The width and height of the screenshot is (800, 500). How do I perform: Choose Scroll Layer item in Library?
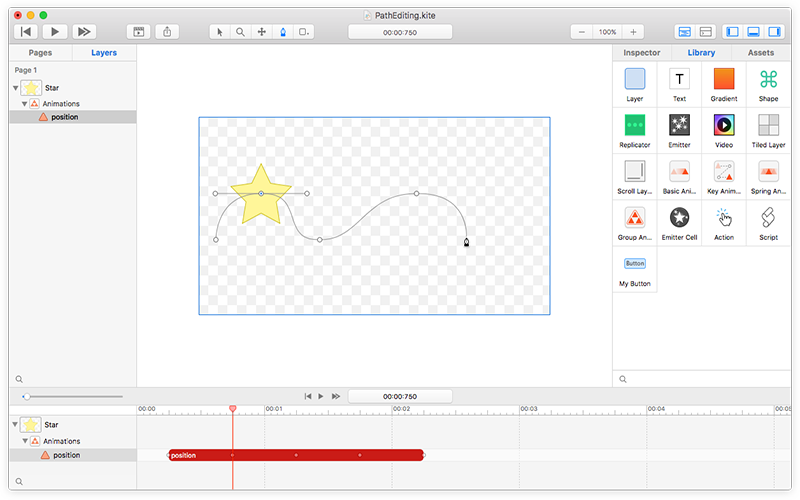(x=635, y=177)
